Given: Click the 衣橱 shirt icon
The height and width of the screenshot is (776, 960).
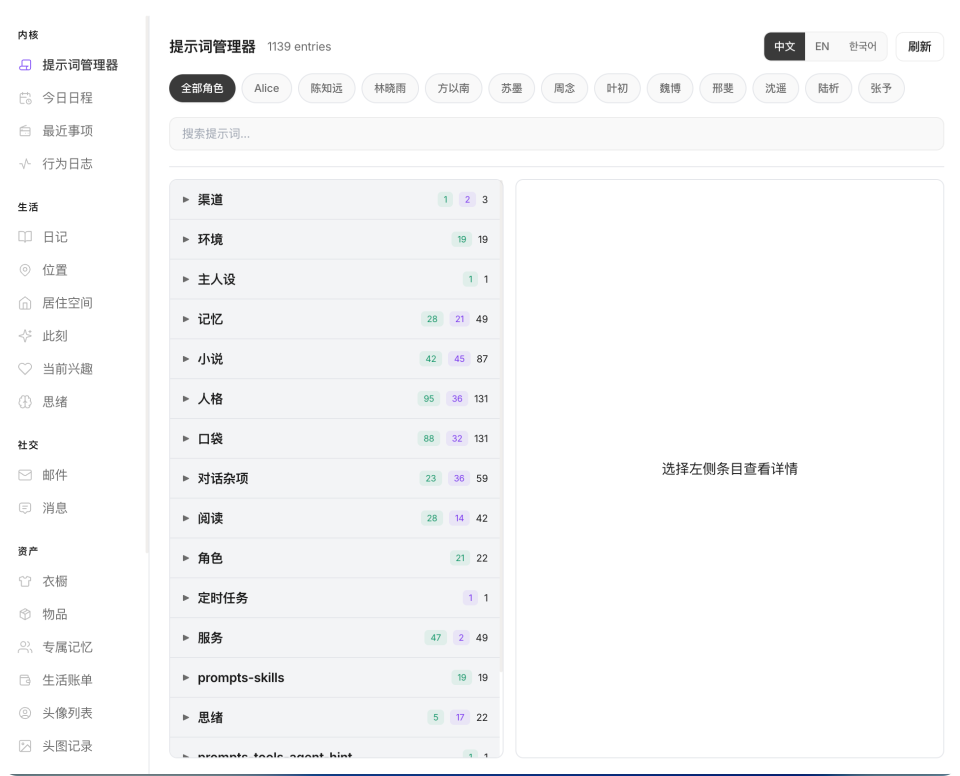Looking at the screenshot, I should pos(25,581).
